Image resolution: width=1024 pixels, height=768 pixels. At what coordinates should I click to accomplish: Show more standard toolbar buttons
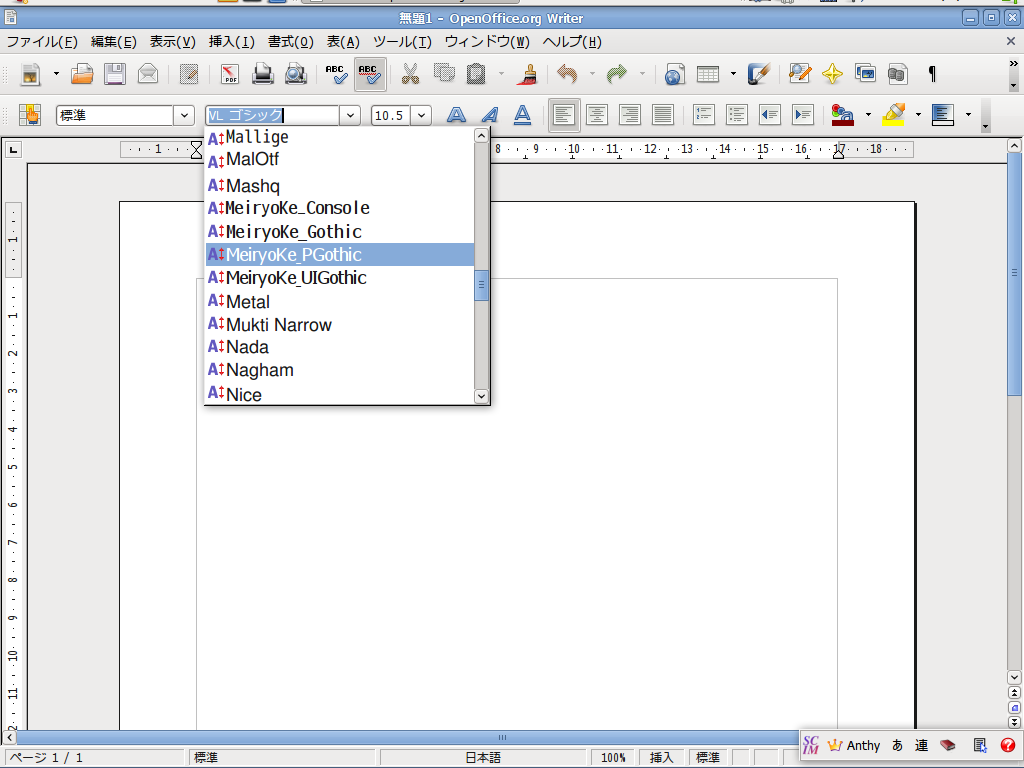coord(1014,64)
